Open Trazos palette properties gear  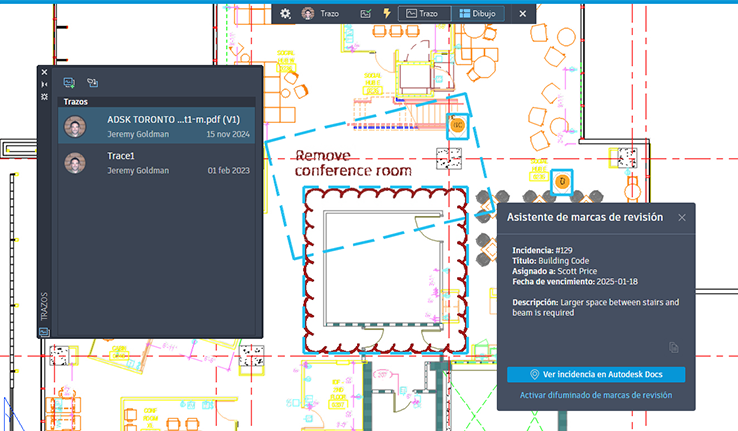coord(44,96)
